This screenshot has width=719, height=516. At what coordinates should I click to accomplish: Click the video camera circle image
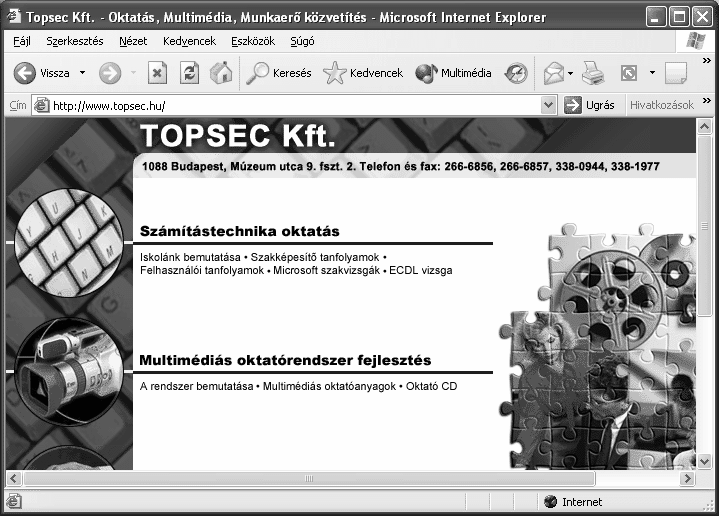click(69, 372)
